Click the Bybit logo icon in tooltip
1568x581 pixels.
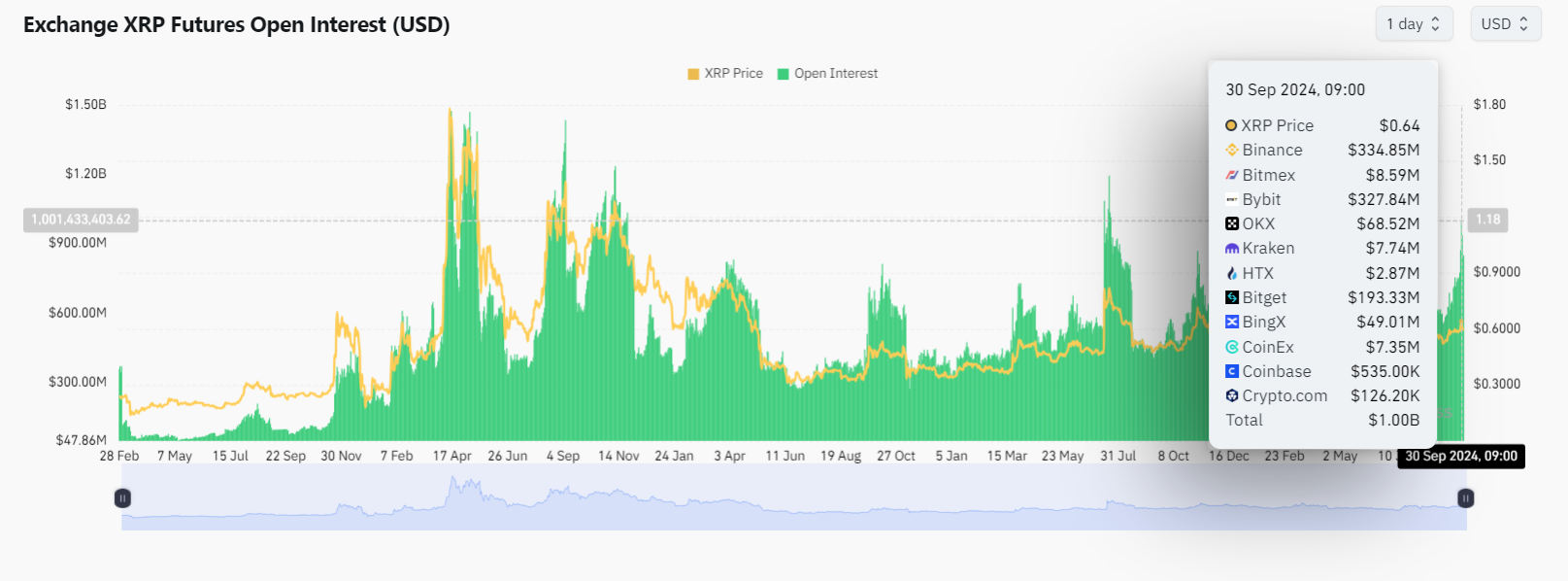click(x=1232, y=199)
